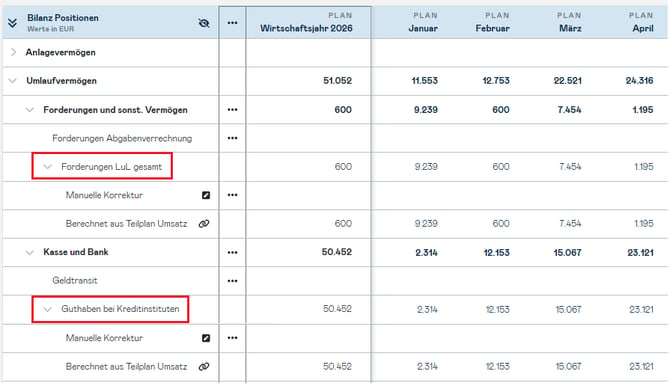Select the April plan column header

pyautogui.click(x=641, y=23)
